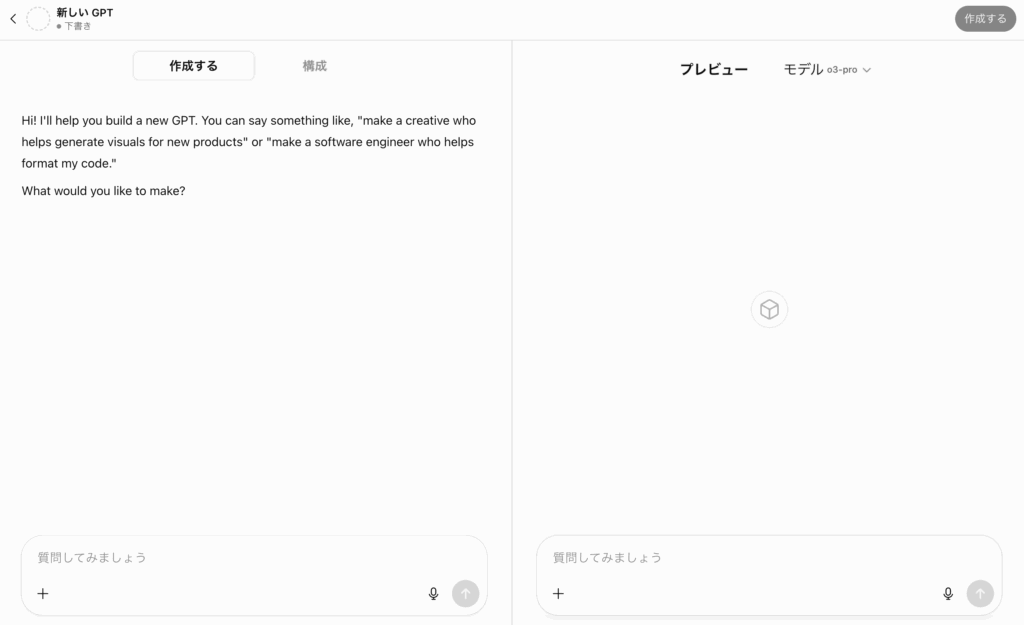Screen dimensions: 1024x625
Task: Click the "What would you like to make?" text
Action: click(103, 191)
